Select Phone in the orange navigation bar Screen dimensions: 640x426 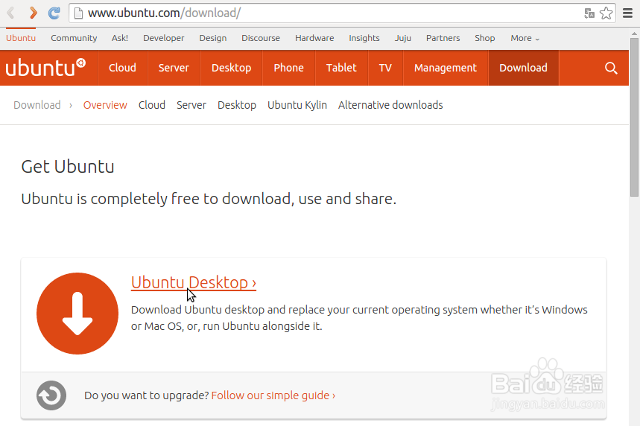tap(289, 68)
